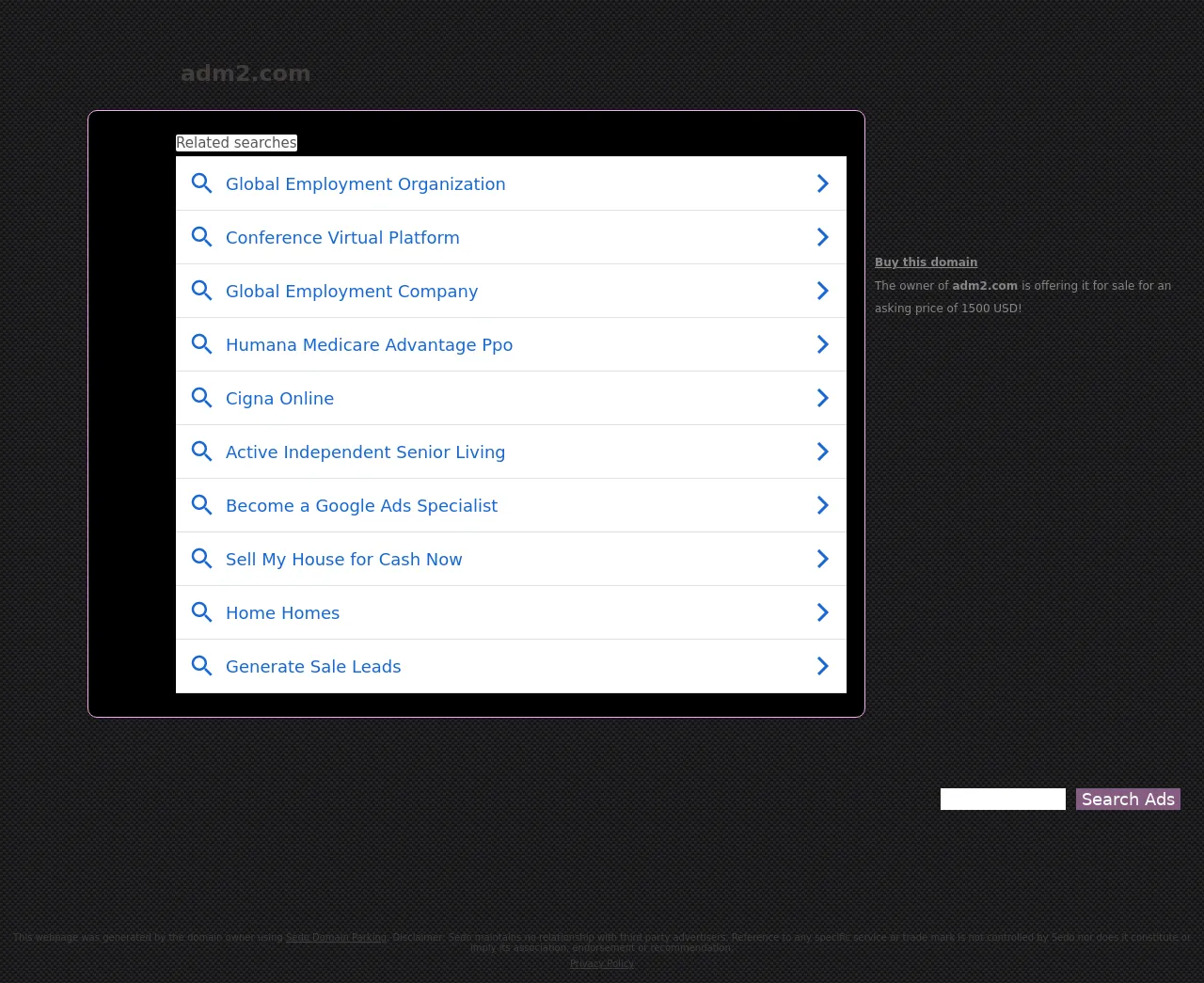Open Become a Google Ads Specialist link

pos(511,505)
